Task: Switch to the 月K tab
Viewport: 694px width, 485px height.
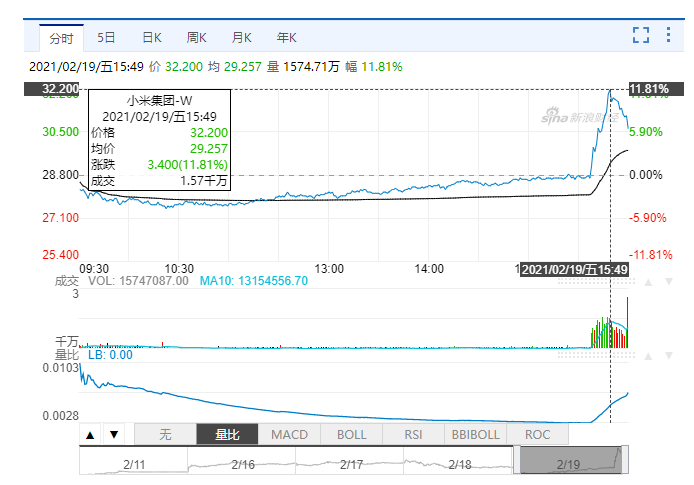Action: point(242,38)
